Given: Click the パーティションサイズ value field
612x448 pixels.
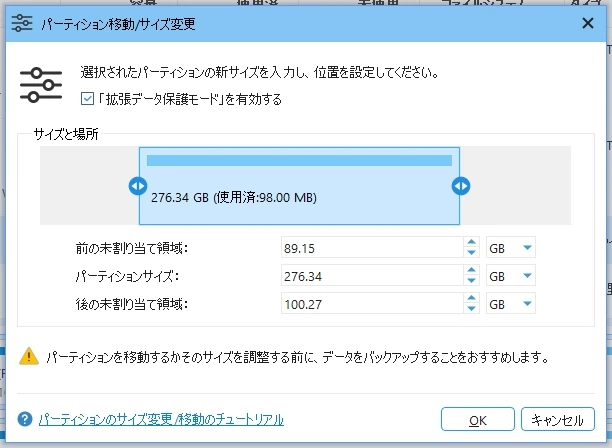Looking at the screenshot, I should click(372, 276).
